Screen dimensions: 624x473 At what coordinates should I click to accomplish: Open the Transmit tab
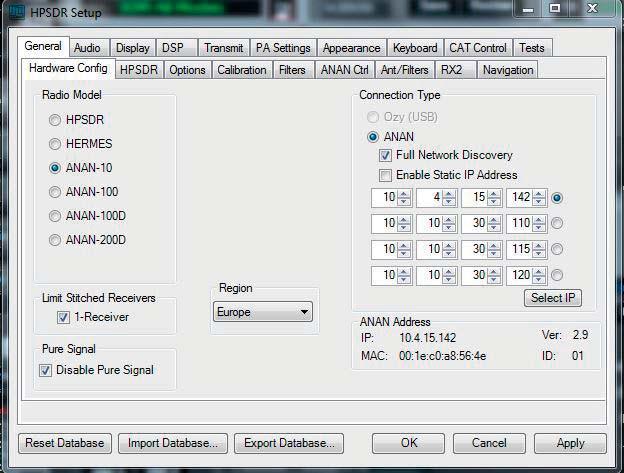224,48
